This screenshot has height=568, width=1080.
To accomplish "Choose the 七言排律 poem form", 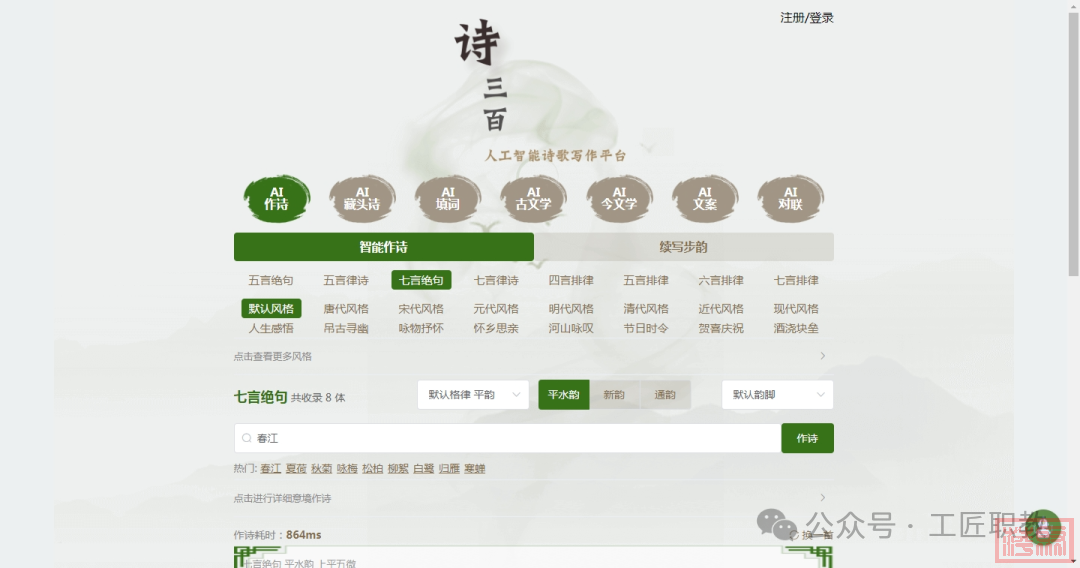I will click(x=796, y=280).
